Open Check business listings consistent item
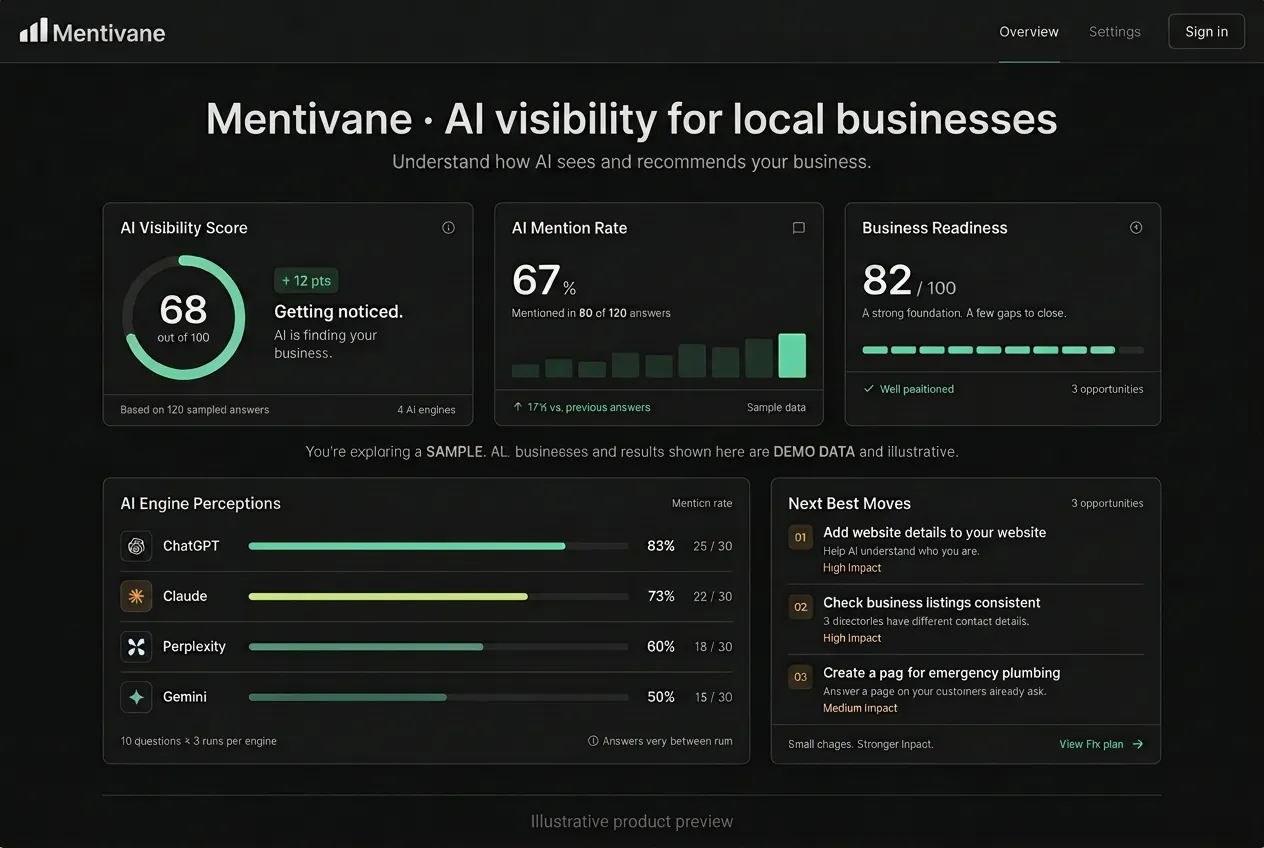The height and width of the screenshot is (848, 1264). [931, 602]
